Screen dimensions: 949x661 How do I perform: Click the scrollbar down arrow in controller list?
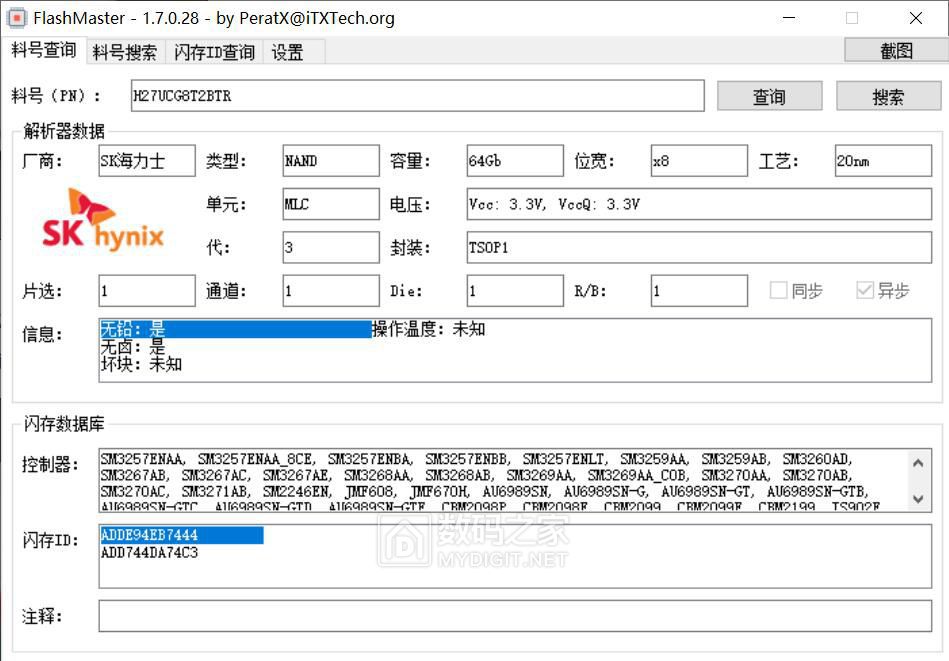click(x=919, y=498)
